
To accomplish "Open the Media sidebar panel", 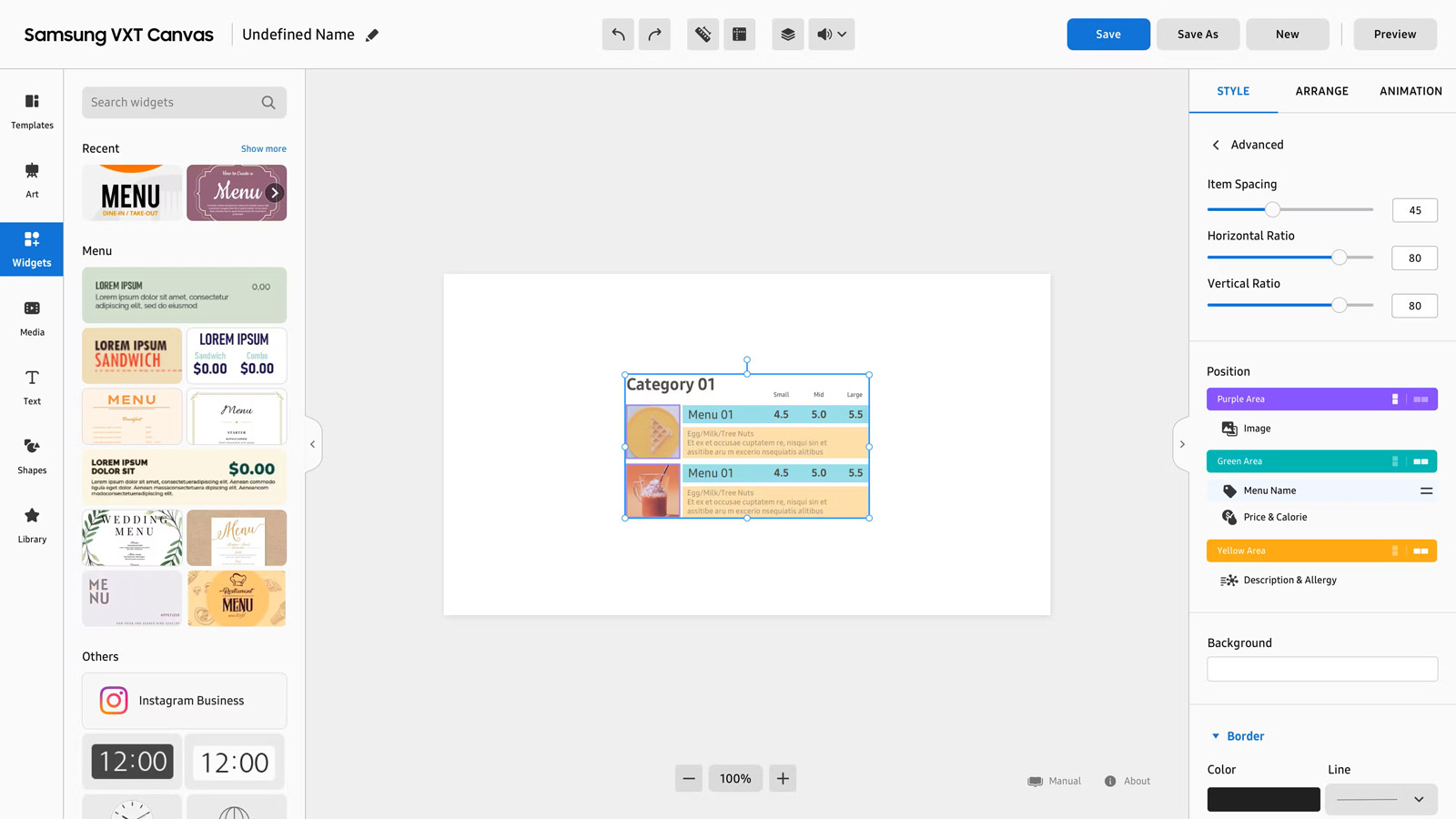I will (x=32, y=317).
